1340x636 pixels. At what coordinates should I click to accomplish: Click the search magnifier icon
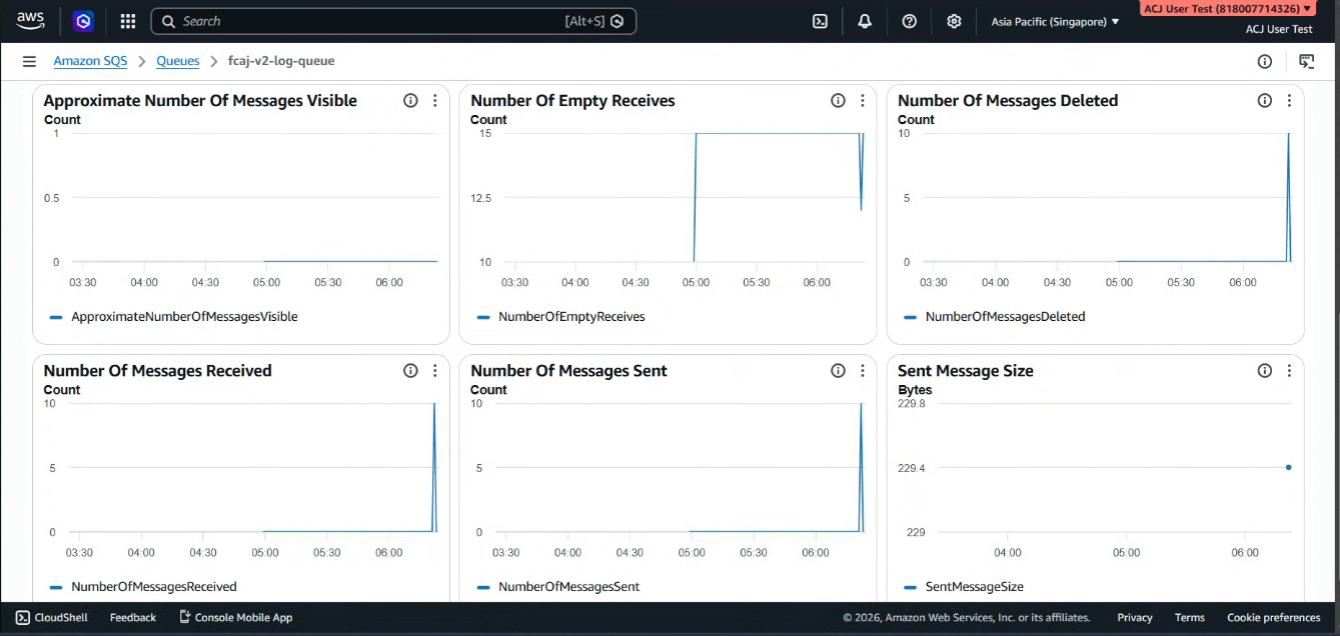(x=168, y=21)
